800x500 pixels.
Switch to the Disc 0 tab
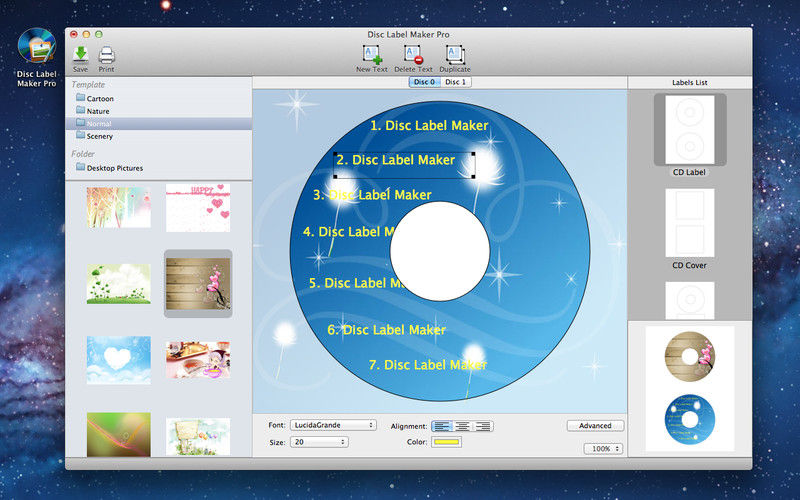point(425,82)
